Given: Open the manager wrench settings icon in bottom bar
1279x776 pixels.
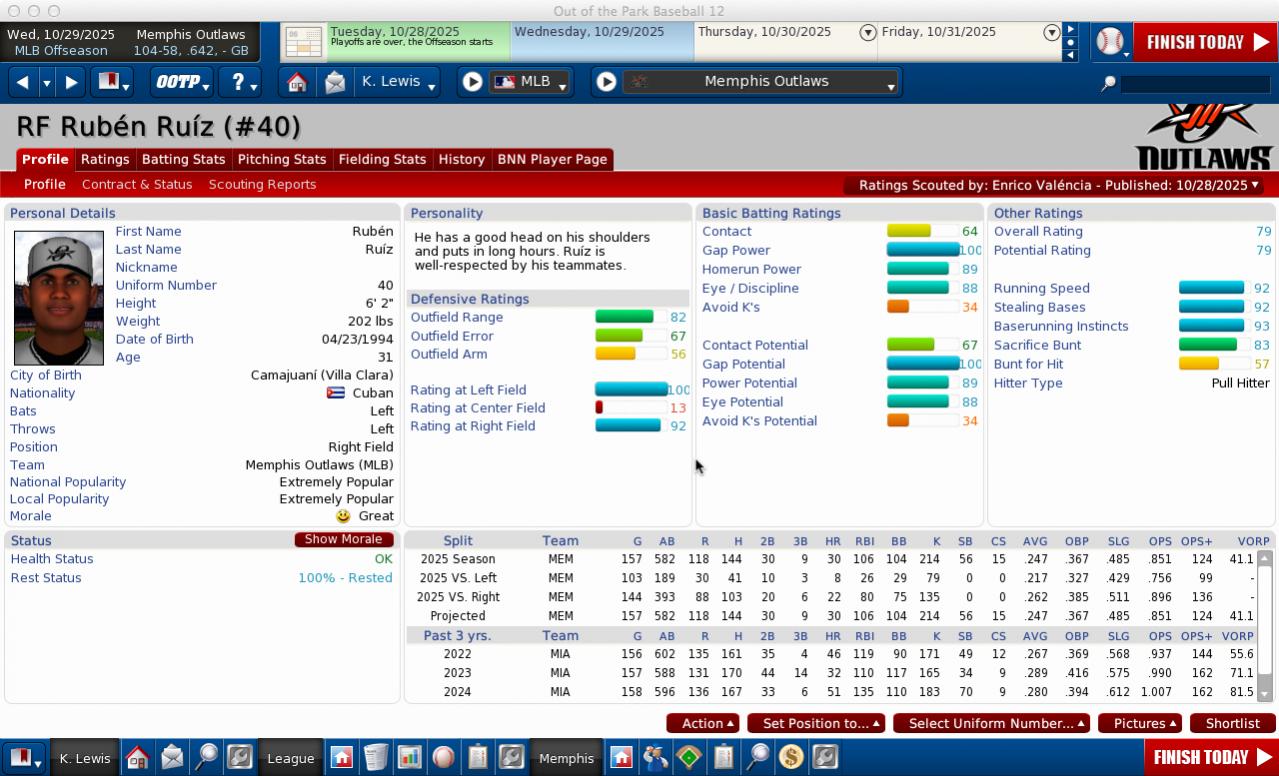Looking at the screenshot, I should 239,758.
